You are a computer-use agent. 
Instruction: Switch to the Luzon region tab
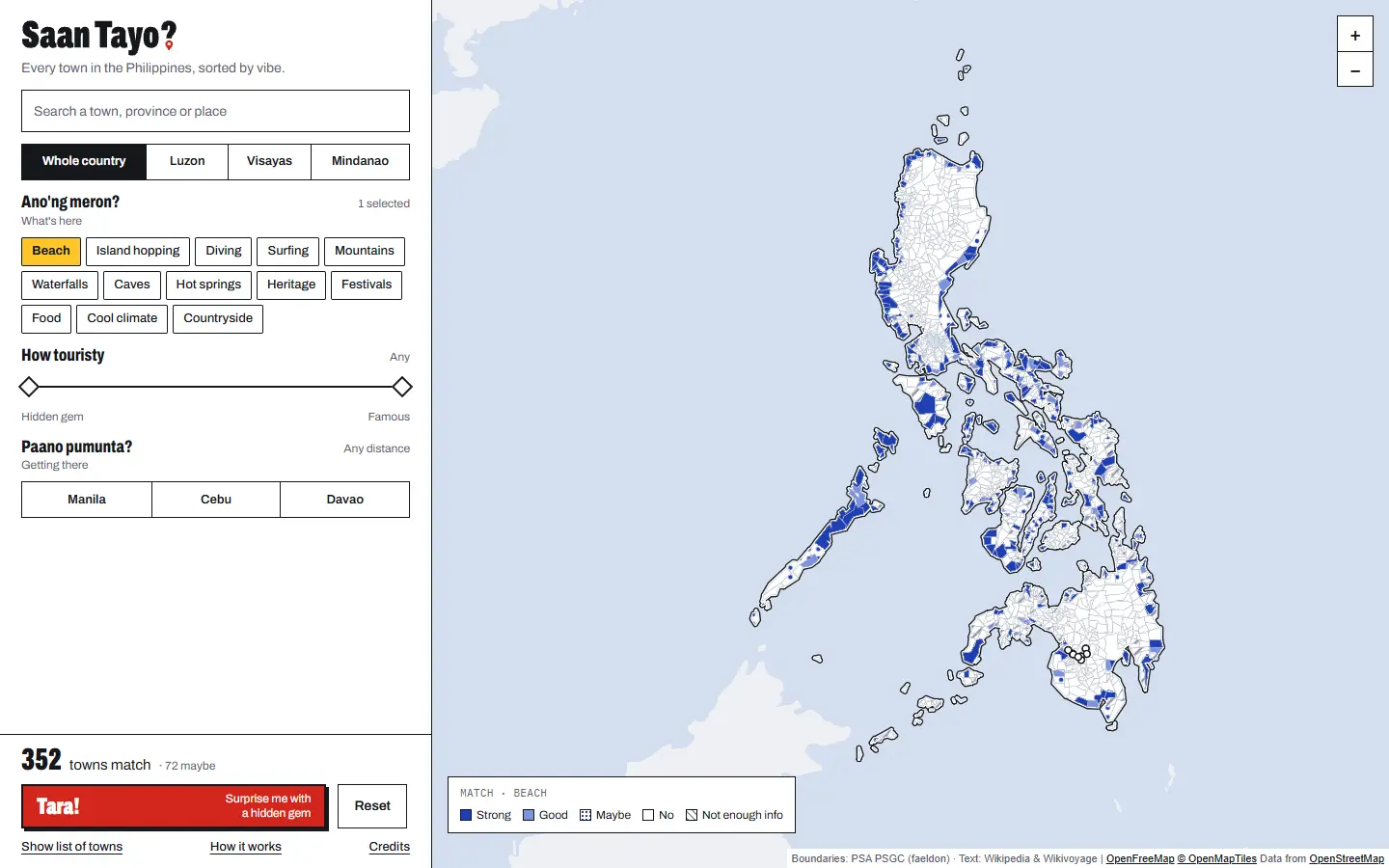click(x=187, y=162)
